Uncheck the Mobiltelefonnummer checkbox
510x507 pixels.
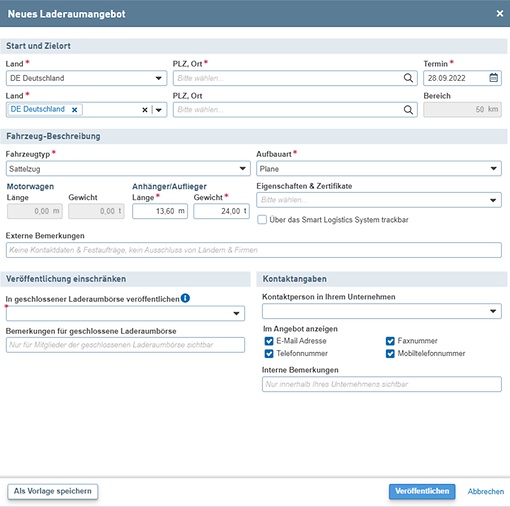[390, 354]
